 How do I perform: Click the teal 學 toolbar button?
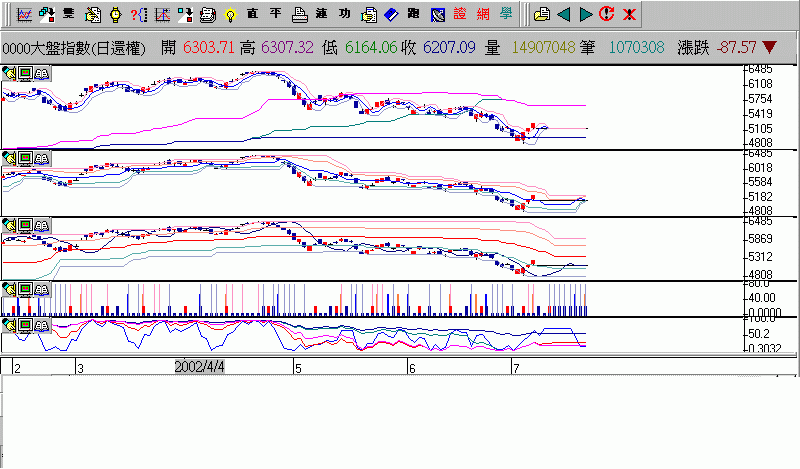coord(506,14)
